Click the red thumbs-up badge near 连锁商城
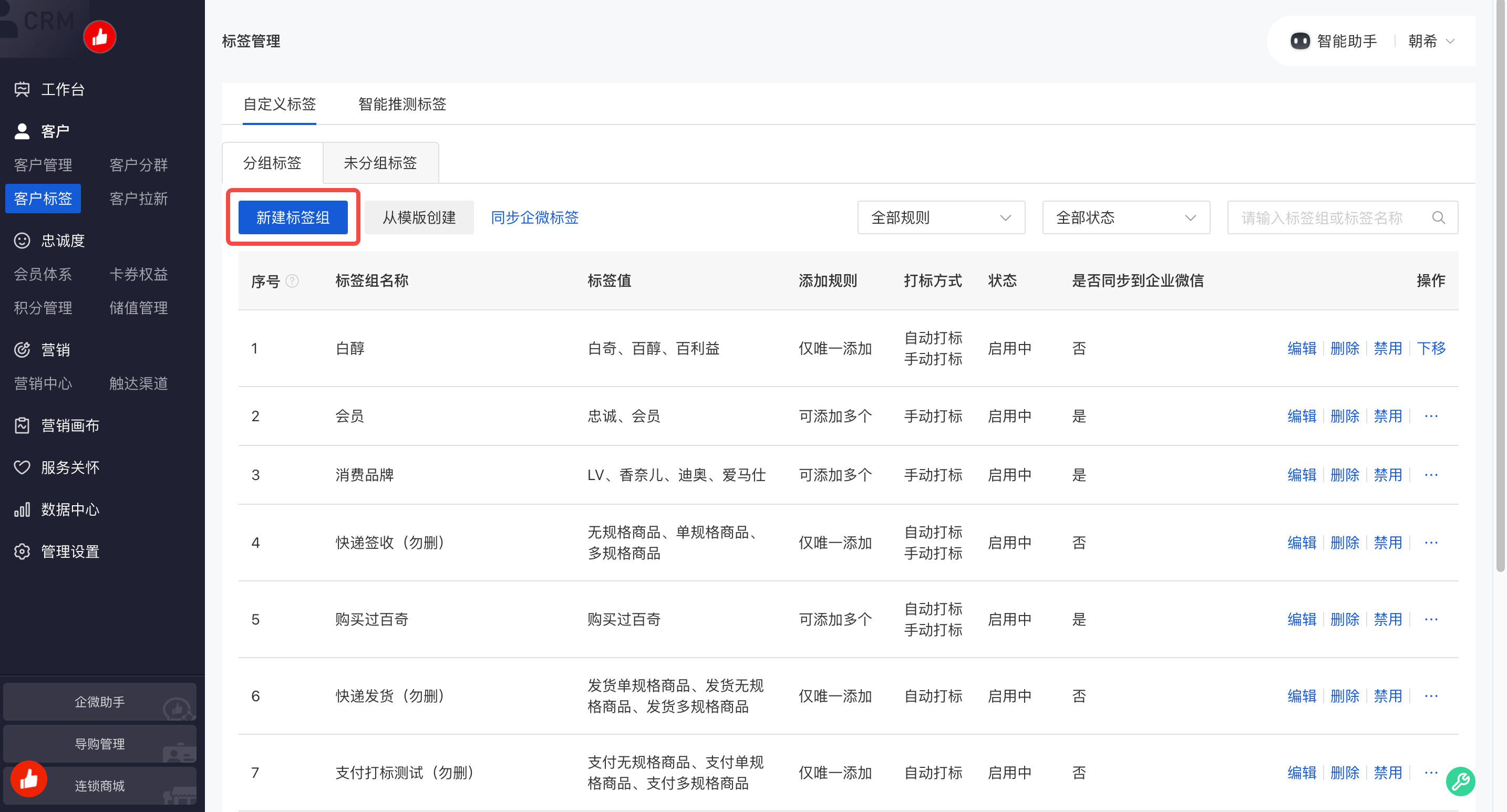The width and height of the screenshot is (1507, 812). point(29,779)
